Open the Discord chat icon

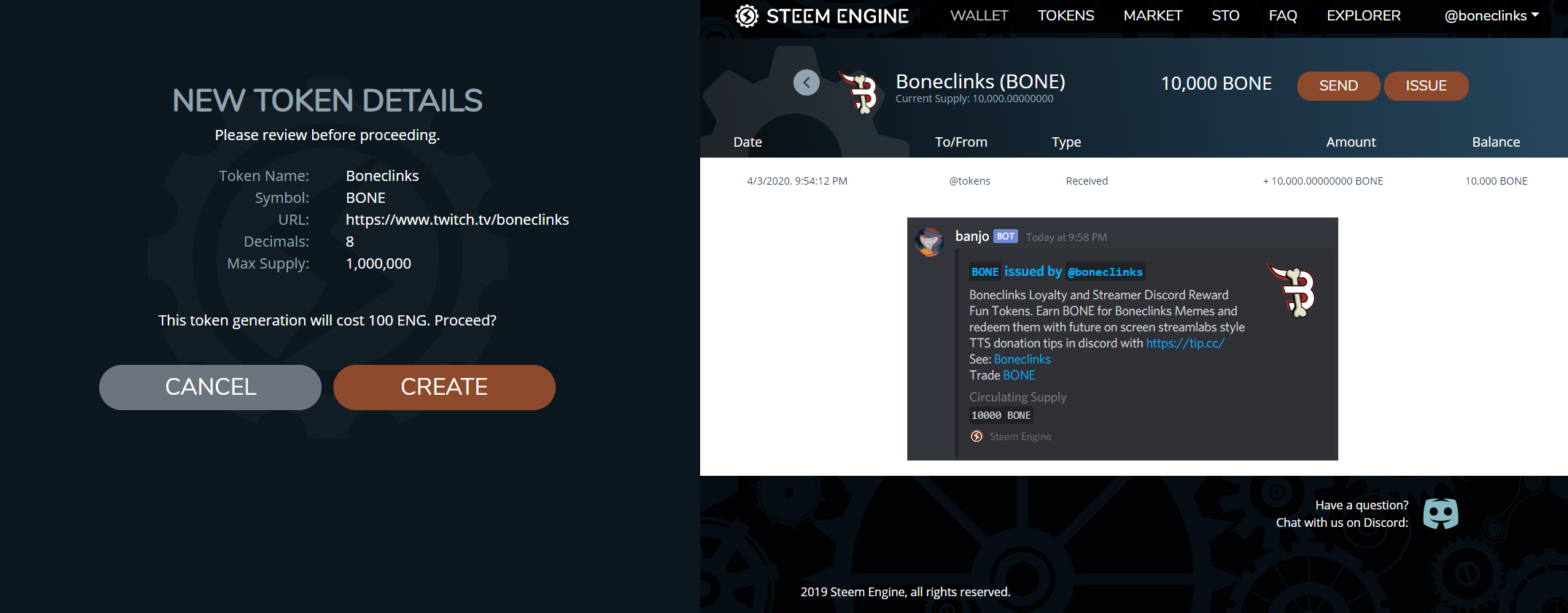pyautogui.click(x=1440, y=514)
